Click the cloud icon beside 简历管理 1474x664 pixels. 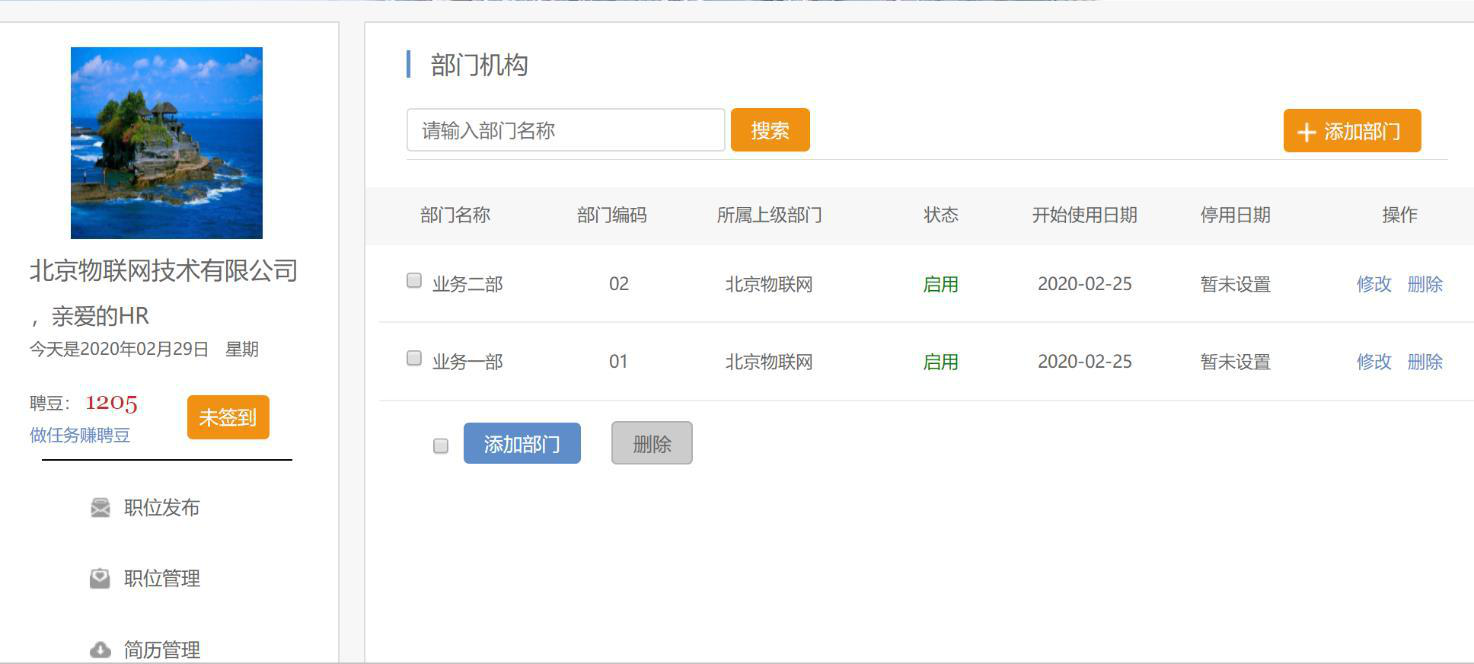pos(100,650)
